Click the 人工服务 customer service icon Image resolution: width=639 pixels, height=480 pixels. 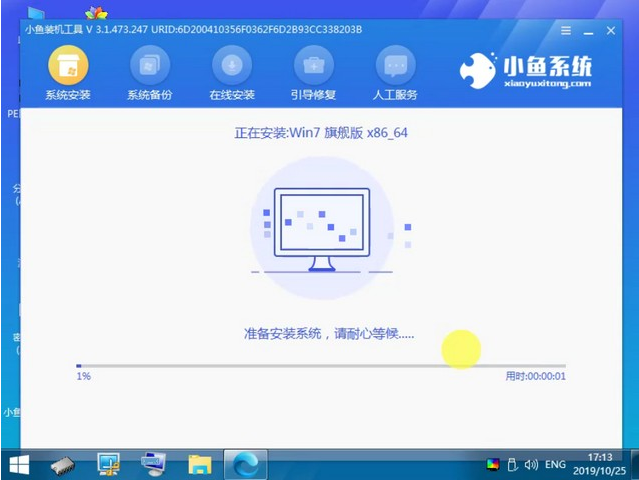[x=395, y=74]
